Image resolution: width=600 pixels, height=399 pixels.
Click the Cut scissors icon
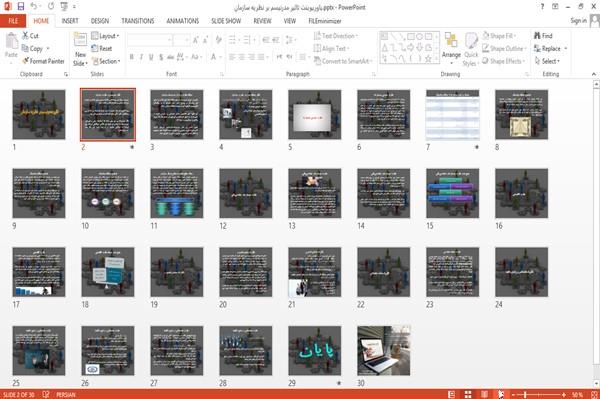(25, 36)
